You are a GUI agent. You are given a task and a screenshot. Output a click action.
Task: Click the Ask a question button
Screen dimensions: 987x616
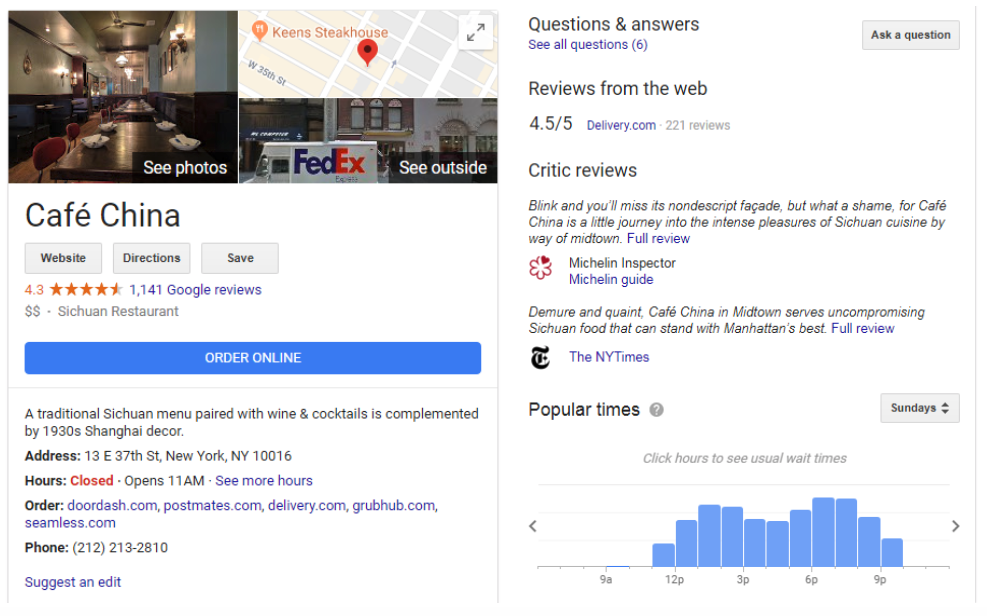[x=910, y=35]
